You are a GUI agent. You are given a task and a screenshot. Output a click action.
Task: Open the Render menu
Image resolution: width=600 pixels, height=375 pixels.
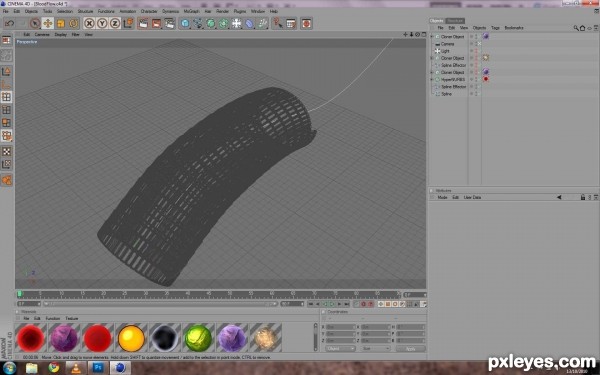point(222,11)
